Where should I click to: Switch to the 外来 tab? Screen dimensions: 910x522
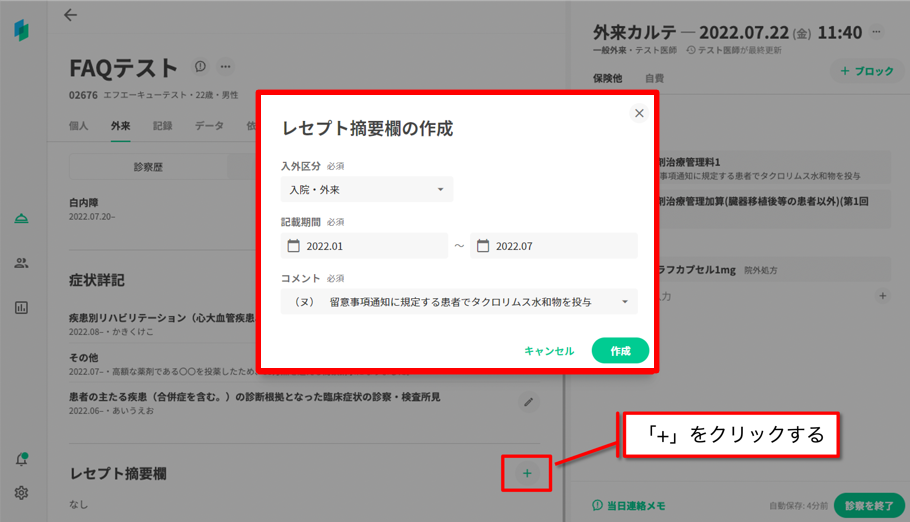click(x=121, y=126)
